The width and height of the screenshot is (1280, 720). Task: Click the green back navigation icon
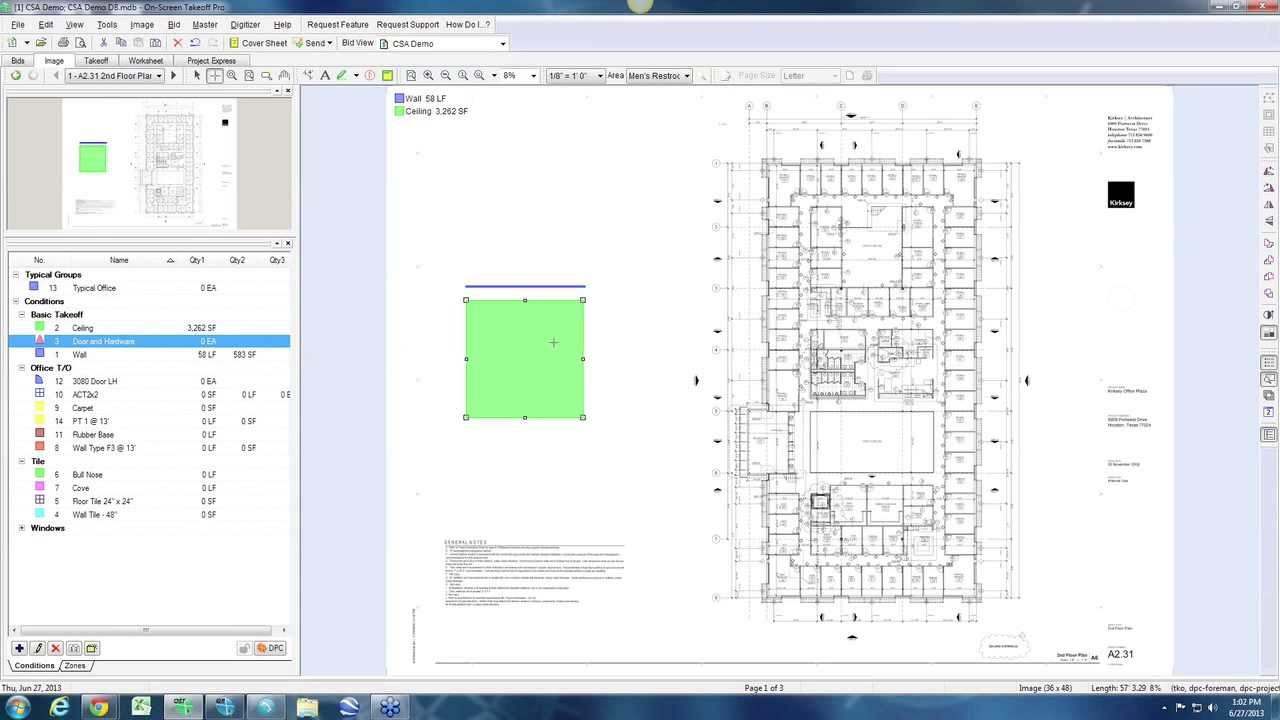click(x=16, y=75)
